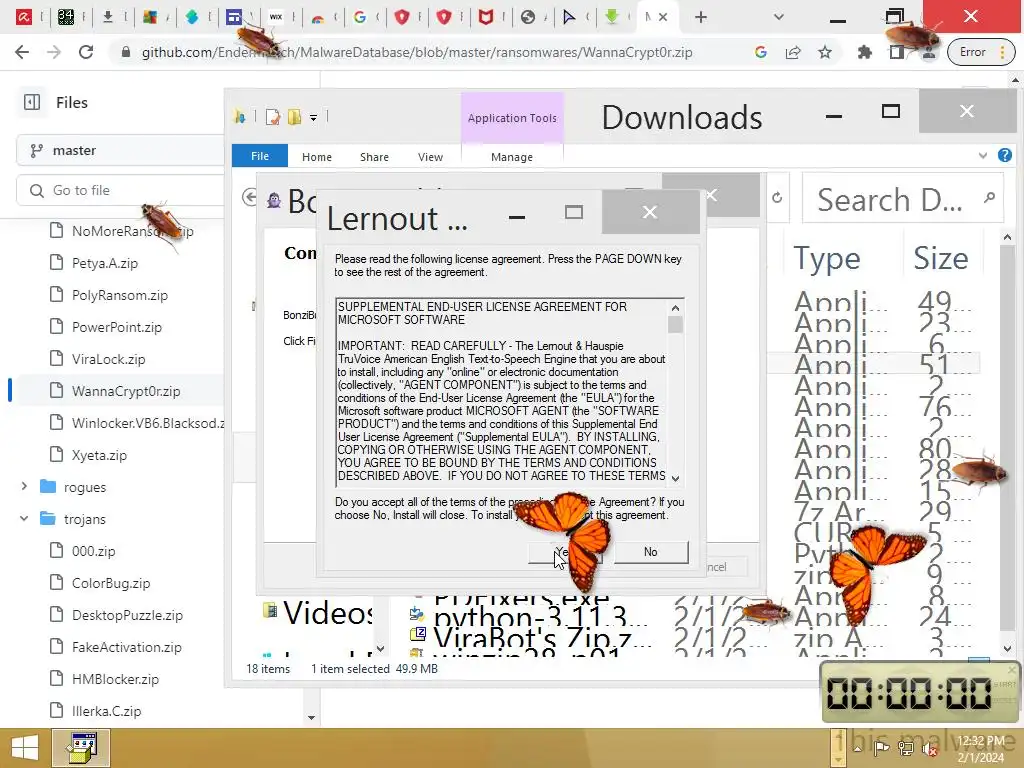Image resolution: width=1024 pixels, height=768 pixels.
Task: Switch to the McAfee shield browser tab
Action: pos(485,17)
